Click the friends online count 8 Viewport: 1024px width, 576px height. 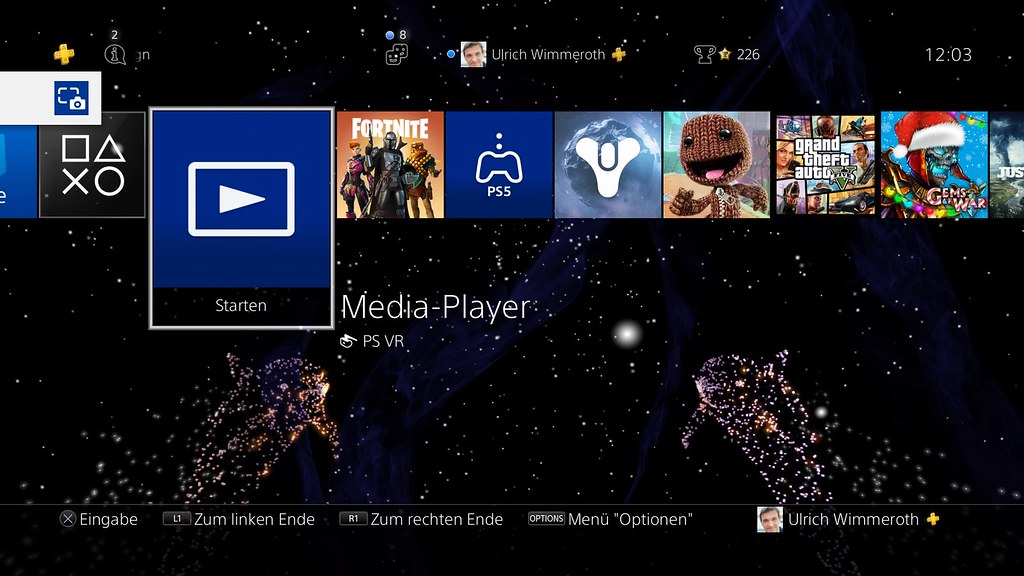coord(402,35)
